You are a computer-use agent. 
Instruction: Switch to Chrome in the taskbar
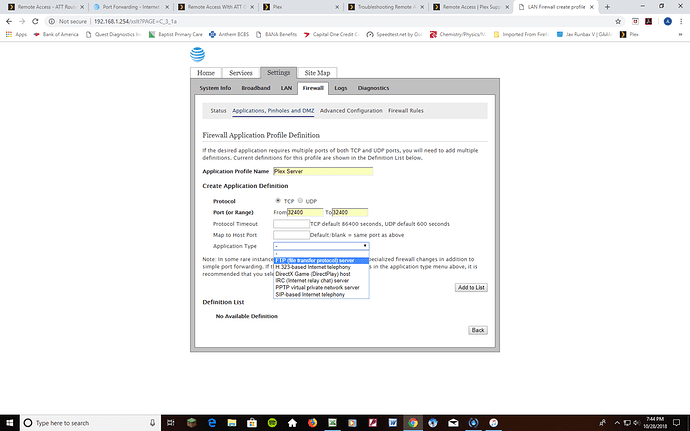pos(413,423)
